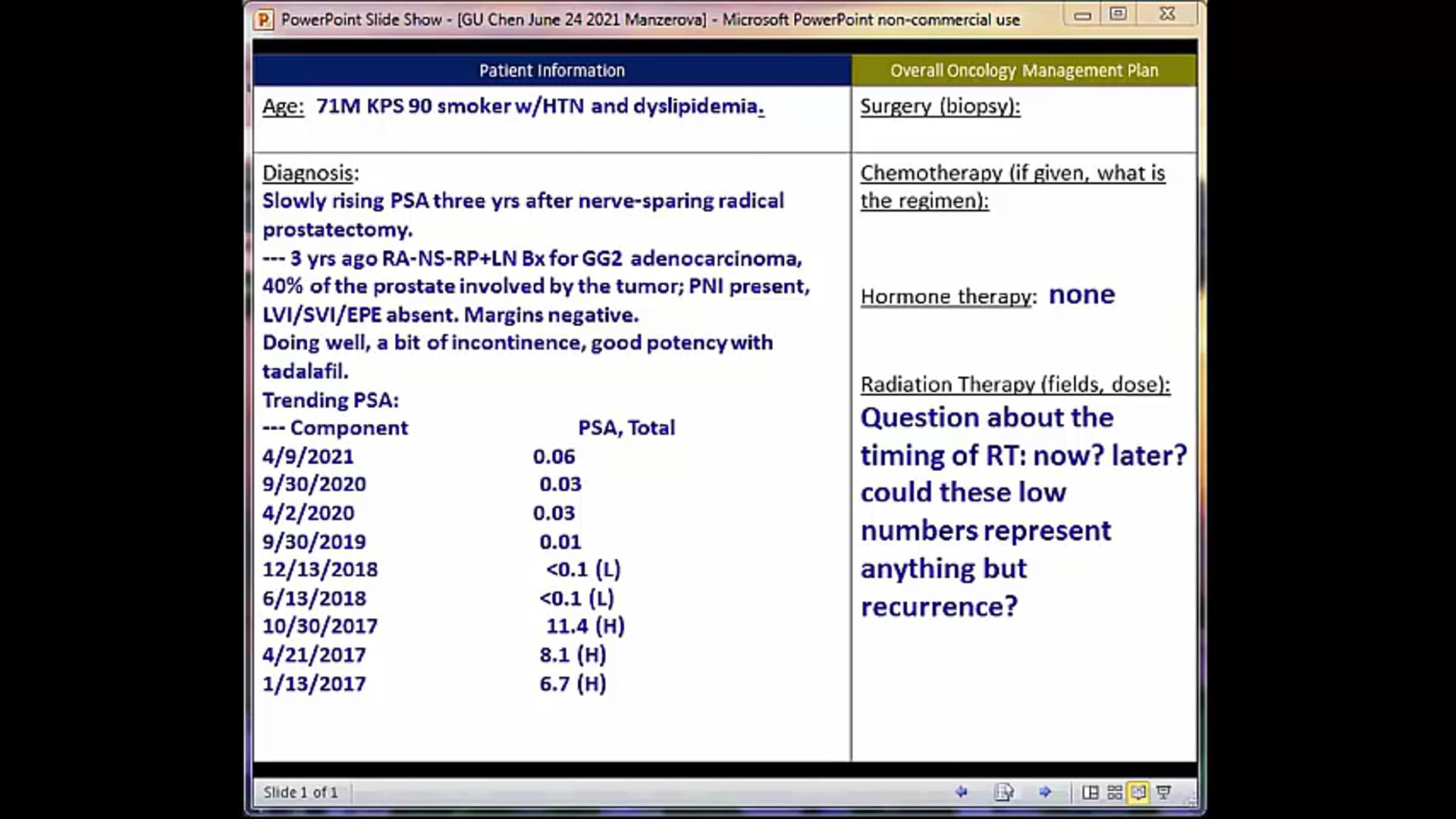Viewport: 1456px width, 819px height.
Task: Switch to Normal view in the status bar
Action: (1090, 792)
